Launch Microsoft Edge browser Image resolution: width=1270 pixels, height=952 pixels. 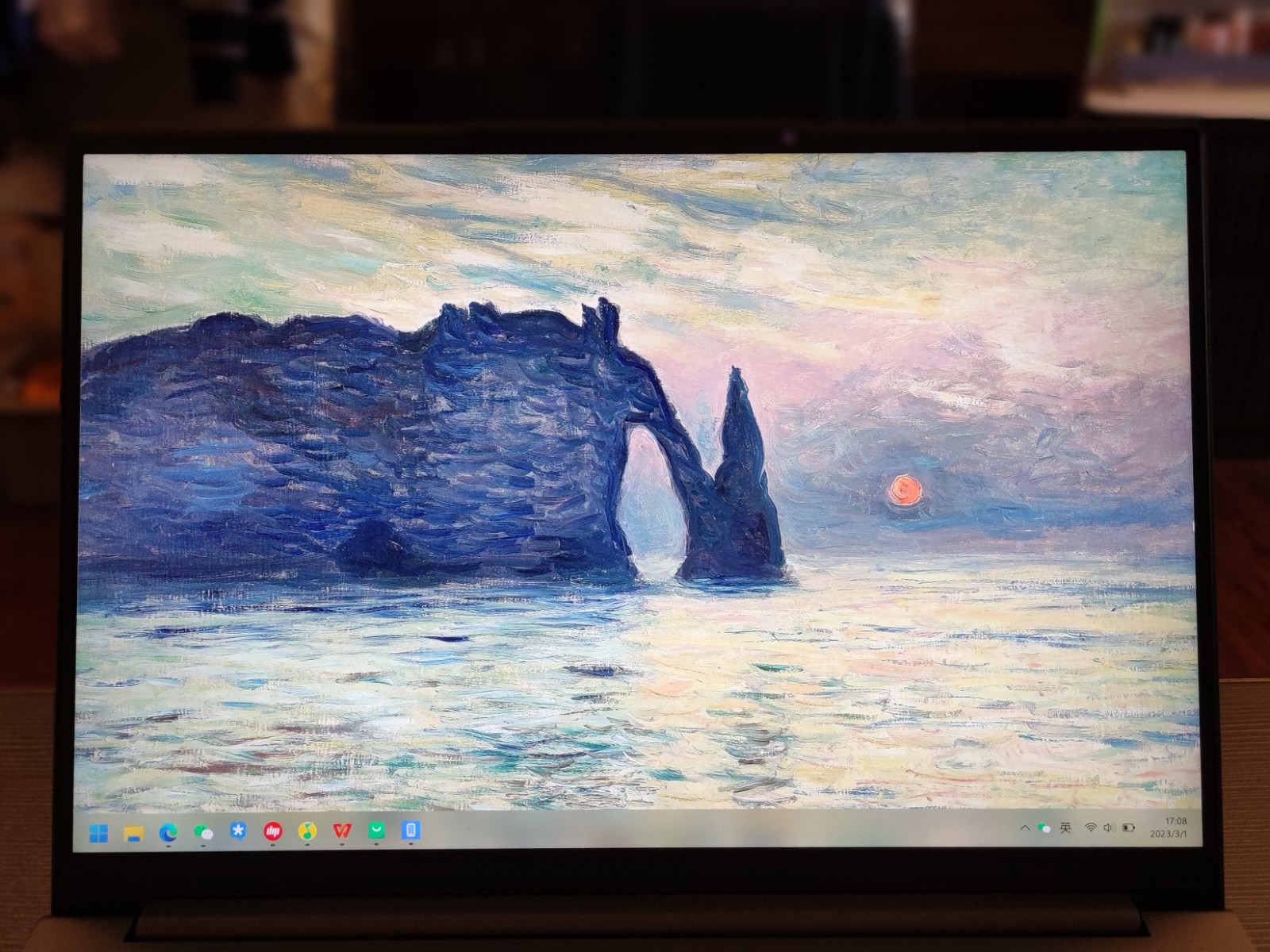click(x=168, y=832)
